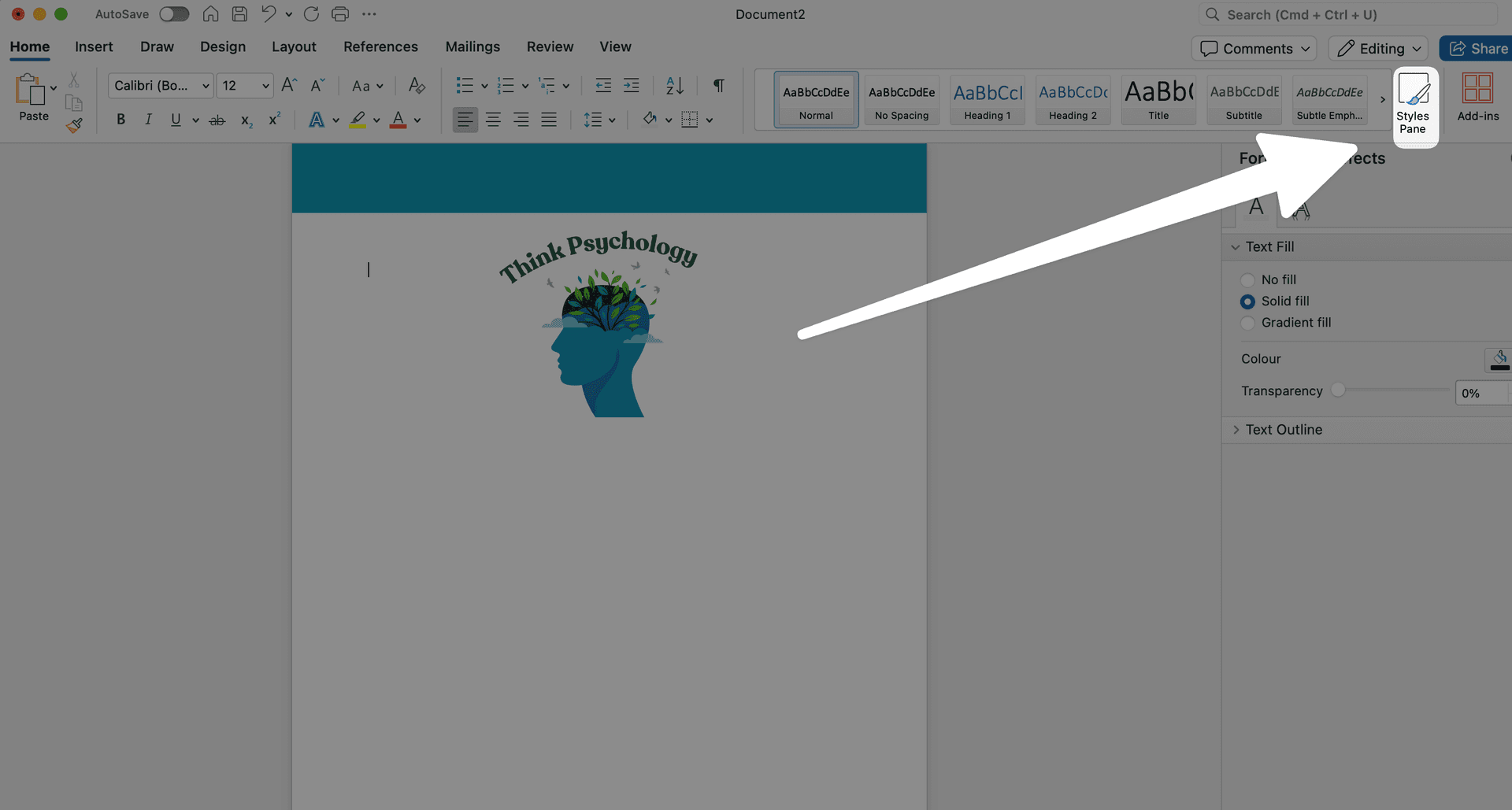Show paragraph marks with pilcrow icon
Viewport: 1512px width, 810px height.
(718, 86)
